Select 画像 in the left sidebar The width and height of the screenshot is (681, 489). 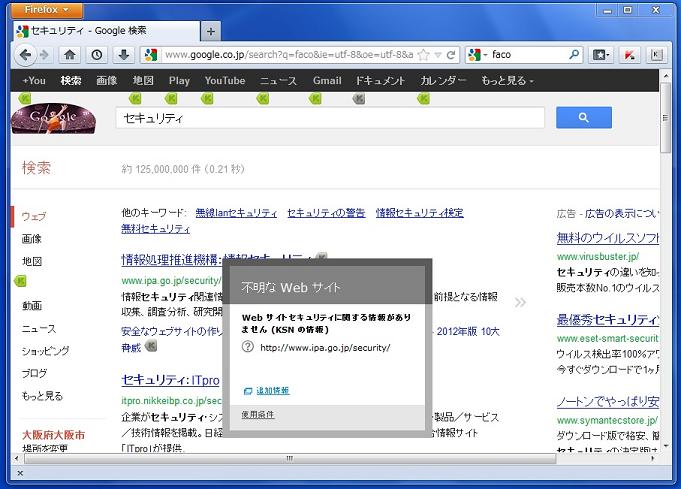coord(32,239)
